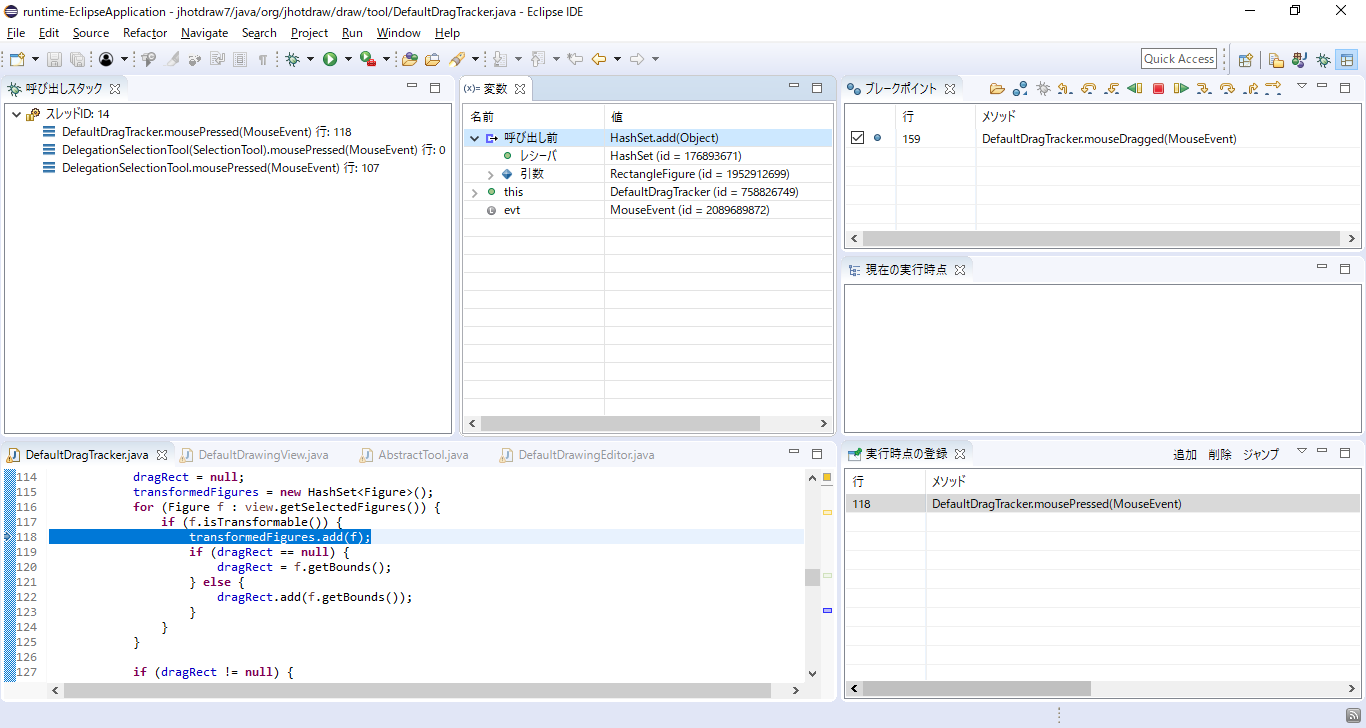The height and width of the screenshot is (728, 1366).
Task: Click the red Terminate square icon
Action: pyautogui.click(x=1158, y=88)
